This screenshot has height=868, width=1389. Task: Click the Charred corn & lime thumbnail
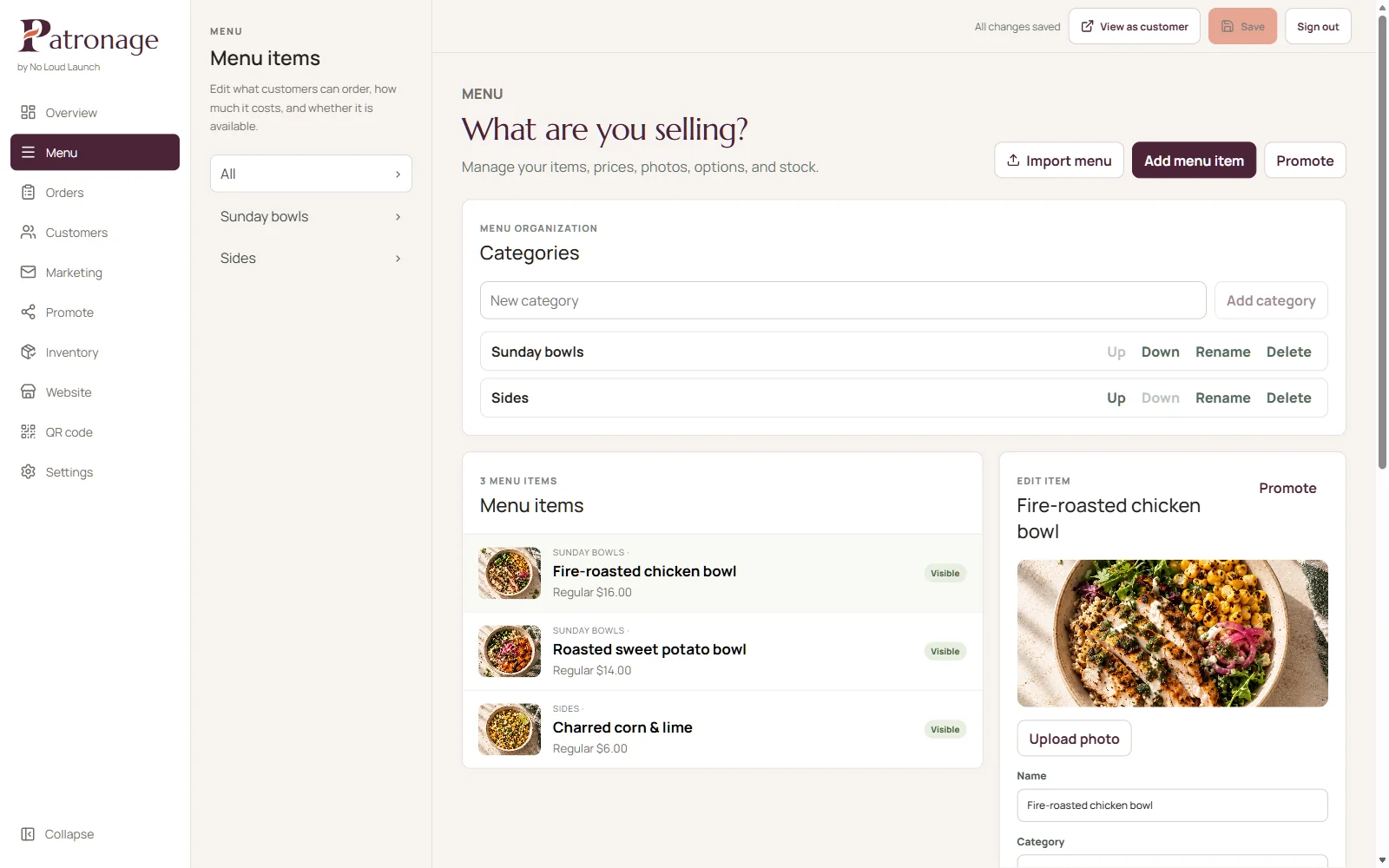(510, 729)
